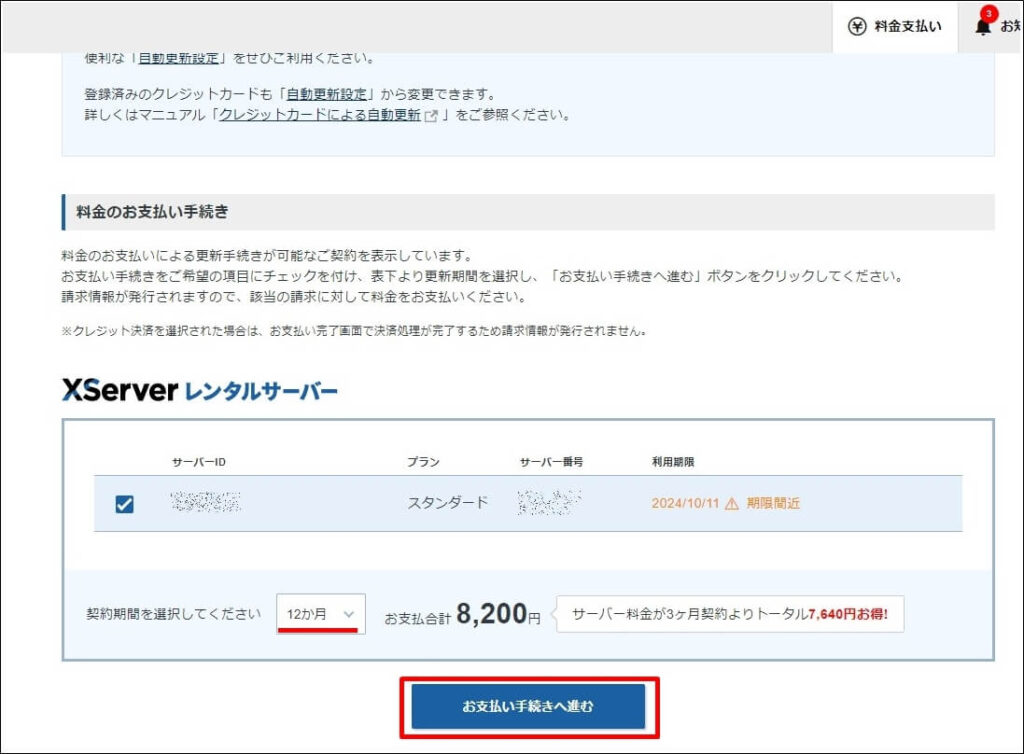Uncheck the server row checkbox

point(124,504)
